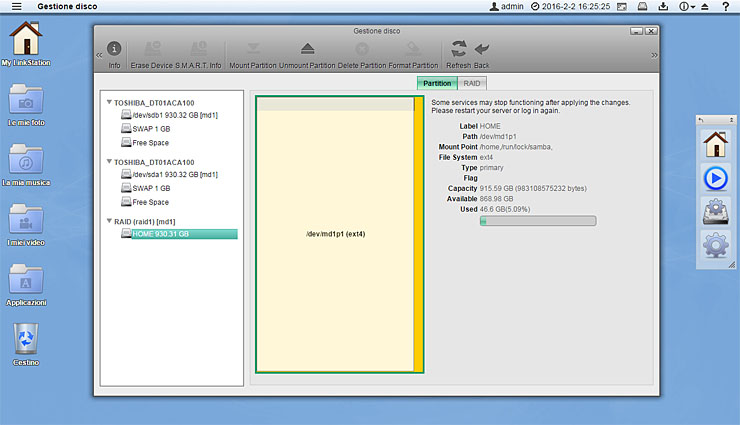This screenshot has height=425, width=740.
Task: Switch to the RAID tab
Action: click(x=472, y=84)
